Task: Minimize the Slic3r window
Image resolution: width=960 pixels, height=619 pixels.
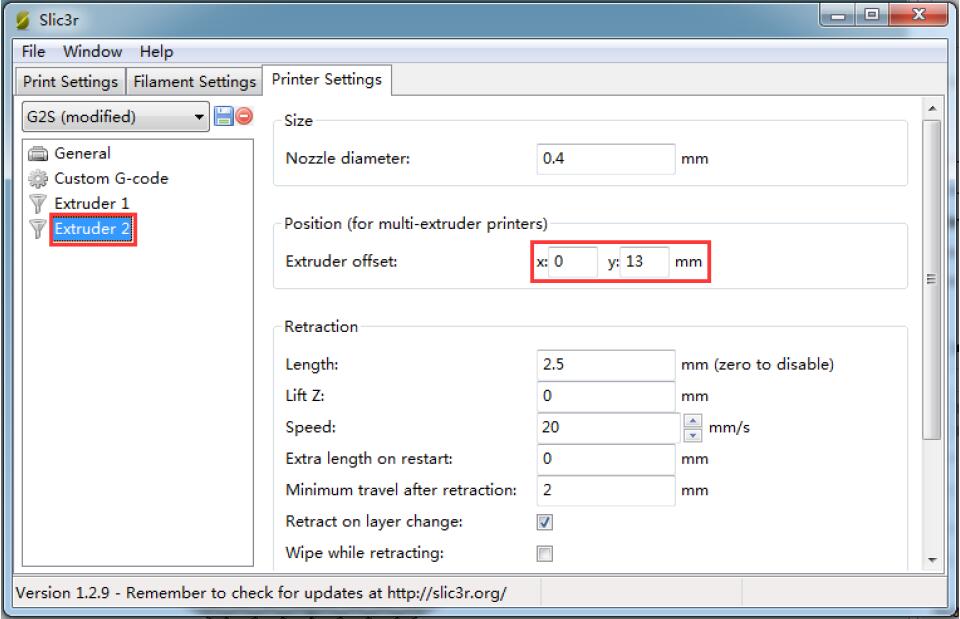Action: coord(838,15)
